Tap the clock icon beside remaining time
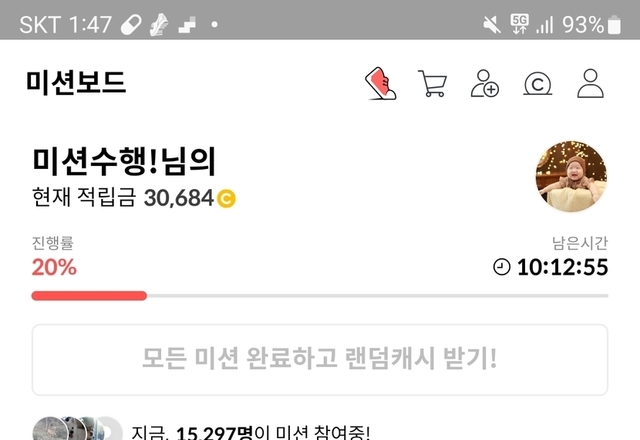Image resolution: width=640 pixels, height=440 pixels. pyautogui.click(x=502, y=267)
